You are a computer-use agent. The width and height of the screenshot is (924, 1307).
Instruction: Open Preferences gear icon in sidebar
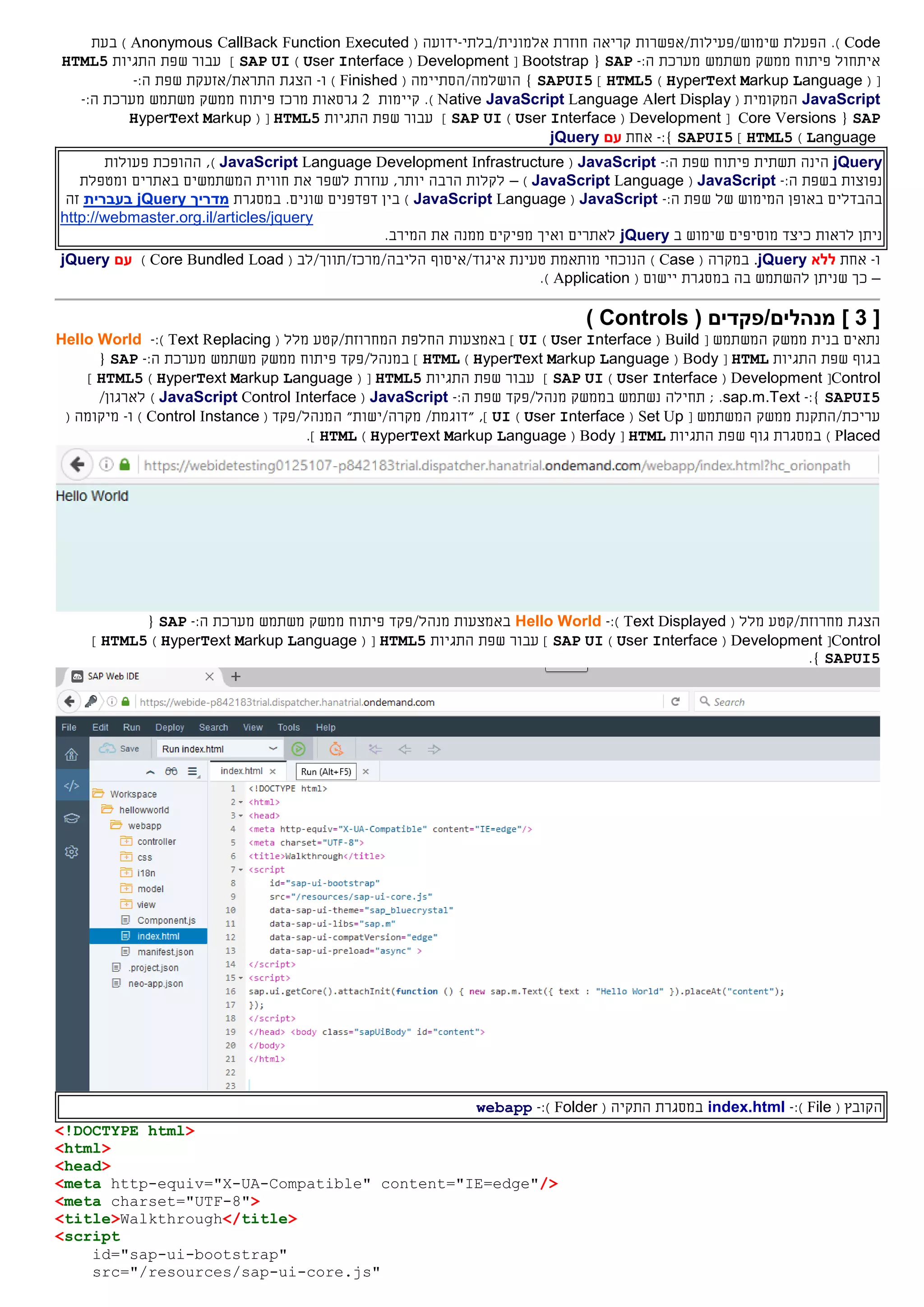[72, 852]
